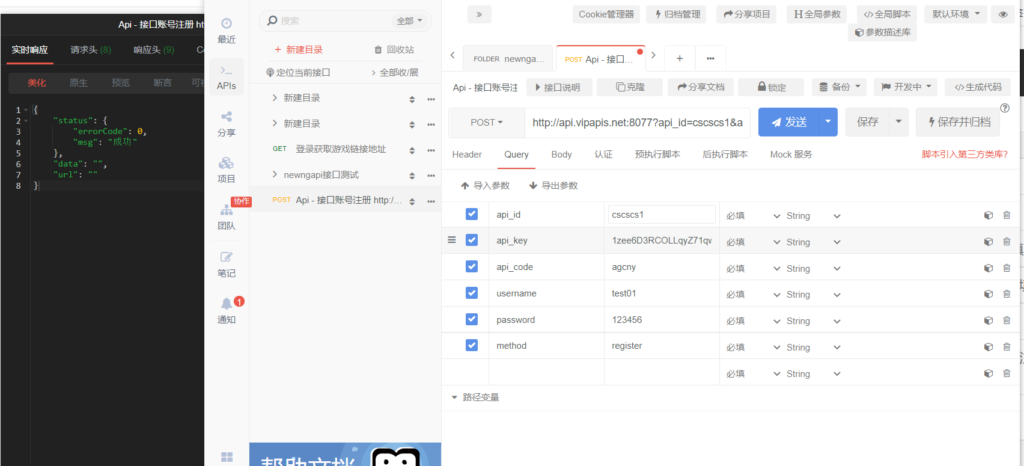Open String type dropdown on username row
The height and width of the screenshot is (466, 1024).
pos(813,294)
